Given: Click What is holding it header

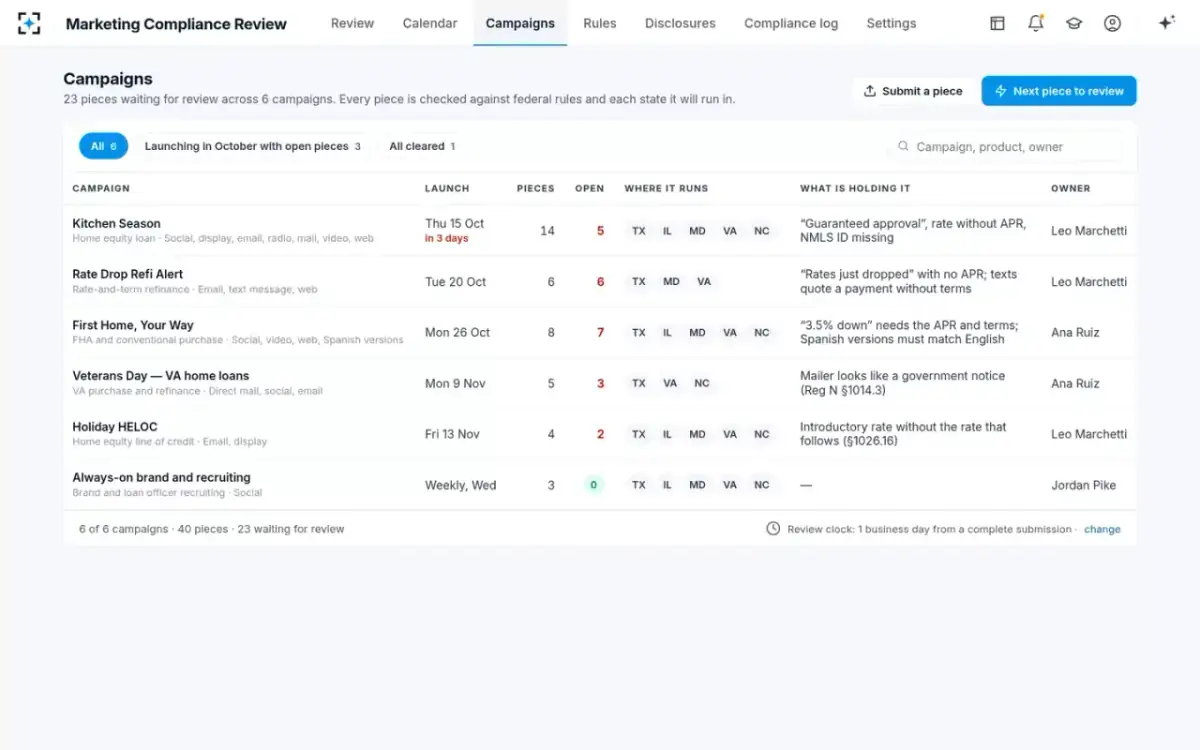Looking at the screenshot, I should (855, 188).
